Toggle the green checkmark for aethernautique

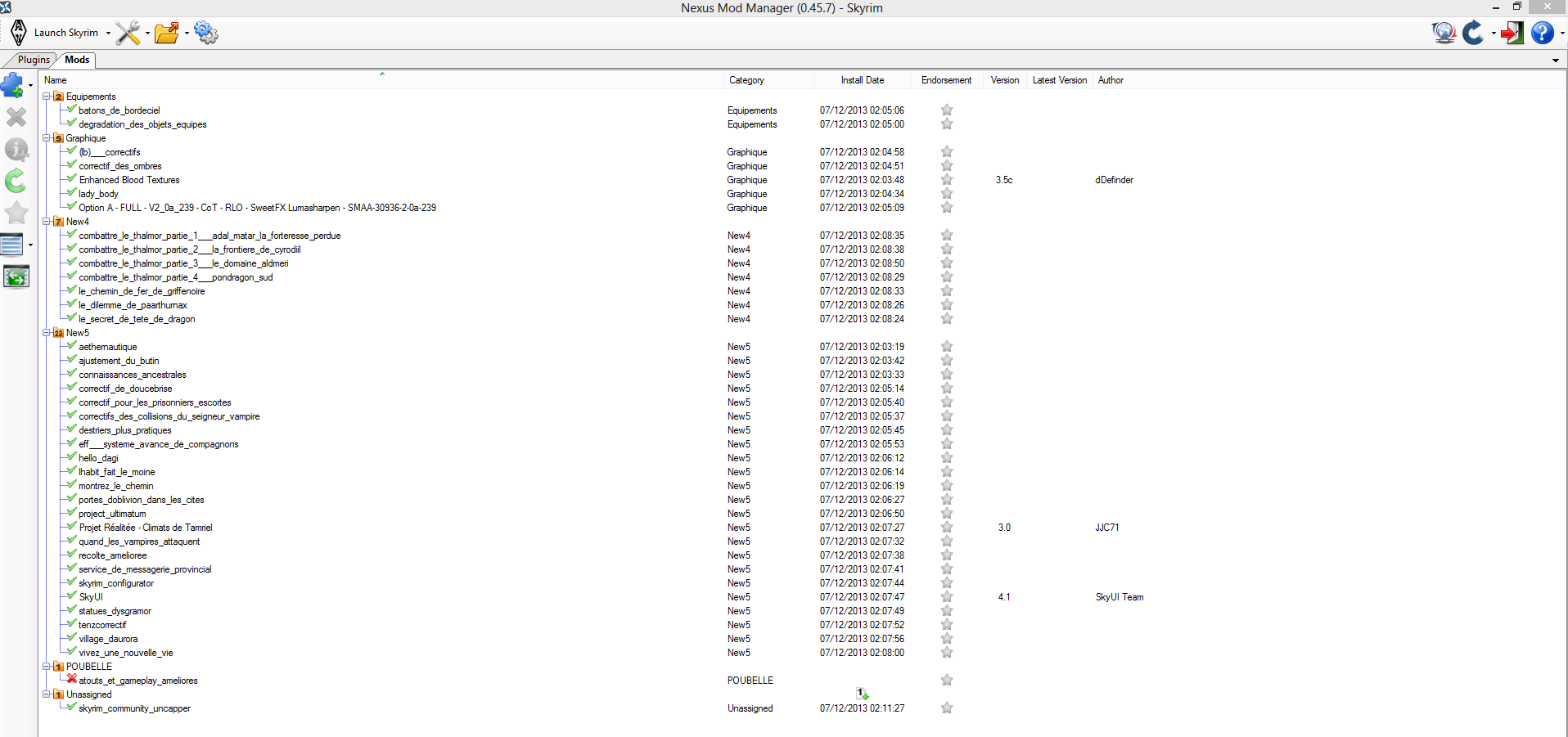coord(72,345)
